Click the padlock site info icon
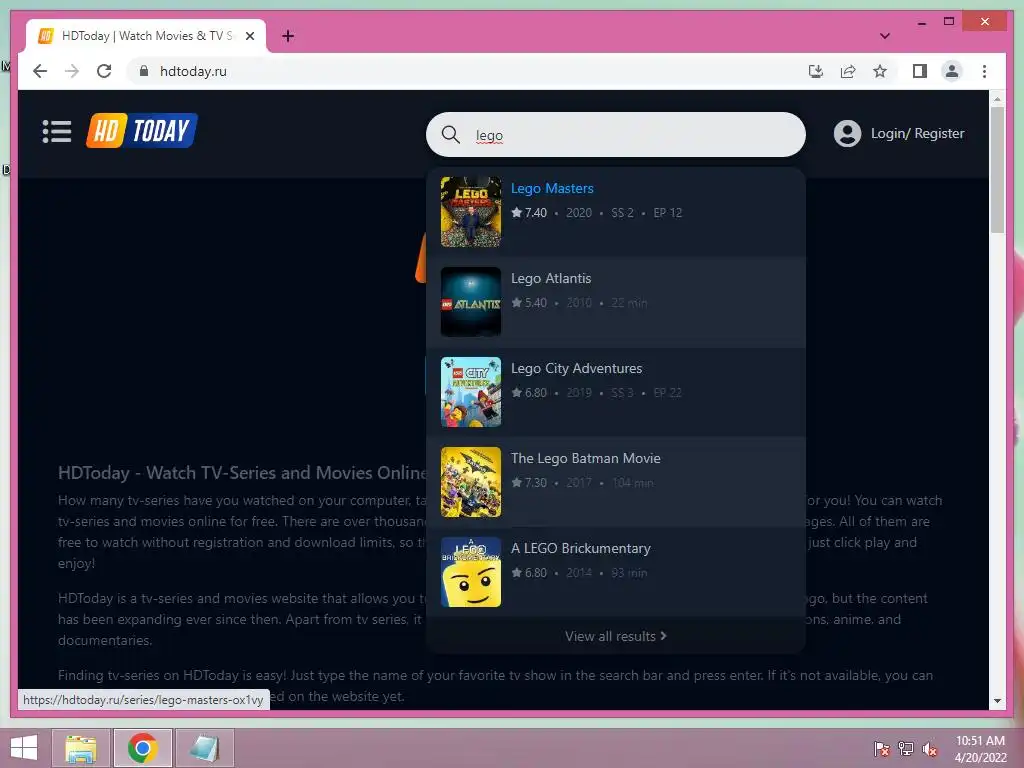Screen dimensions: 1024x768 pos(144,71)
